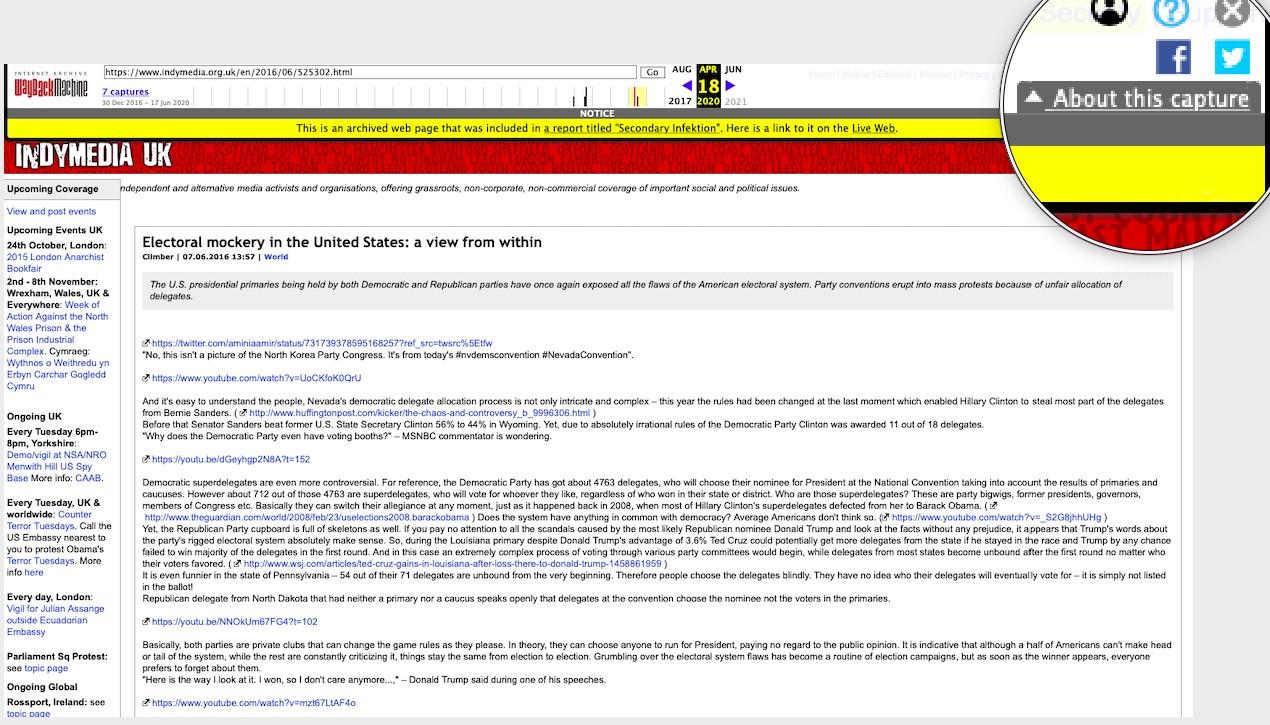Screen dimensions: 1270x725
Task: Click highlighted capture bar in timeline sparkline
Action: (637, 97)
